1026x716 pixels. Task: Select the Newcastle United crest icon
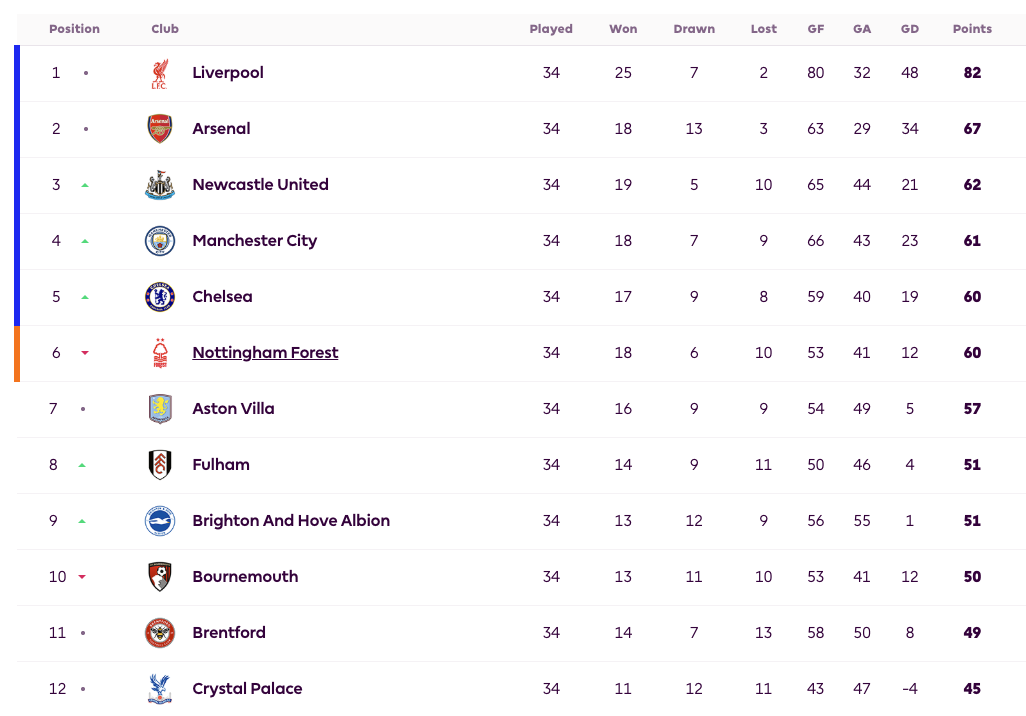(x=160, y=185)
